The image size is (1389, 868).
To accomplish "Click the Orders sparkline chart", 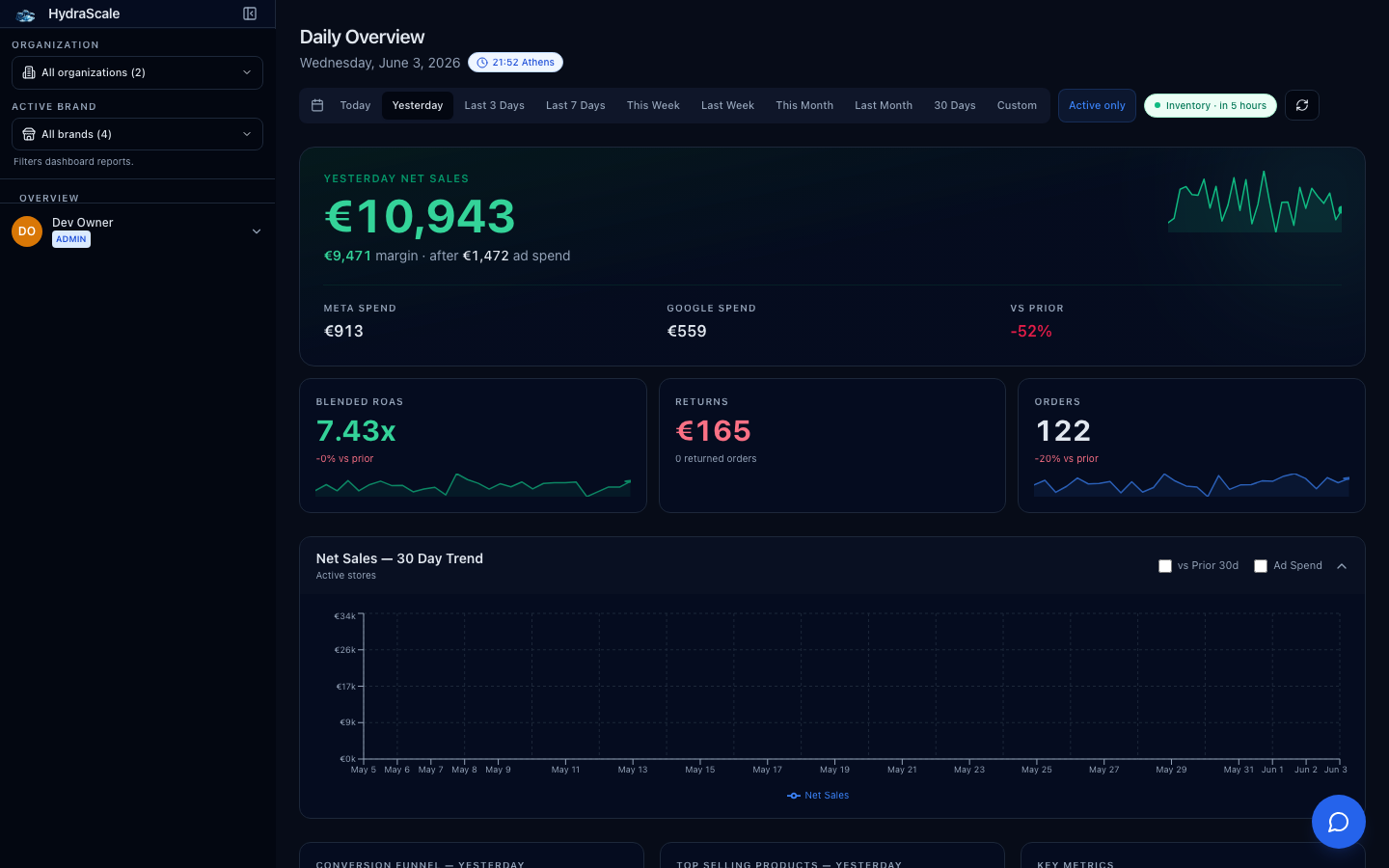I will 1191,484.
